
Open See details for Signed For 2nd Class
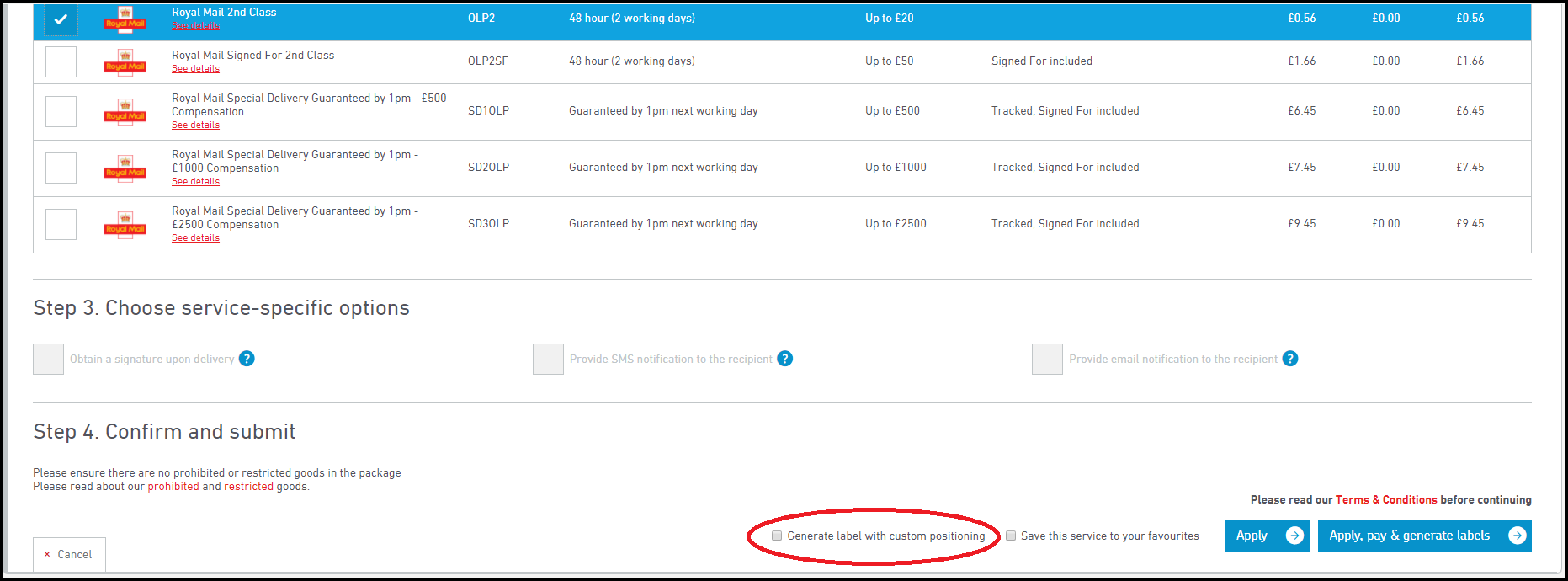click(x=195, y=69)
